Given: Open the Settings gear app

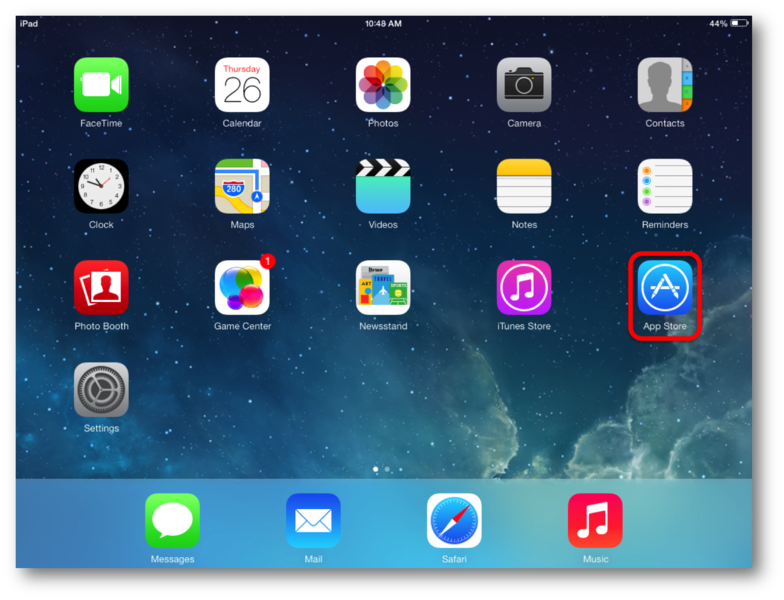Looking at the screenshot, I should 101,390.
